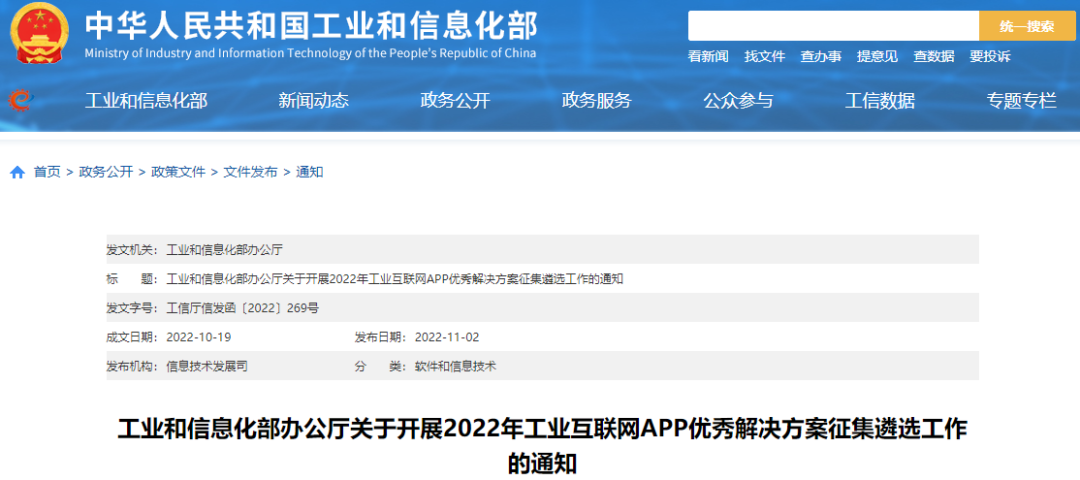
Task: Navigate to 政务服务 menu
Action: pyautogui.click(x=597, y=100)
